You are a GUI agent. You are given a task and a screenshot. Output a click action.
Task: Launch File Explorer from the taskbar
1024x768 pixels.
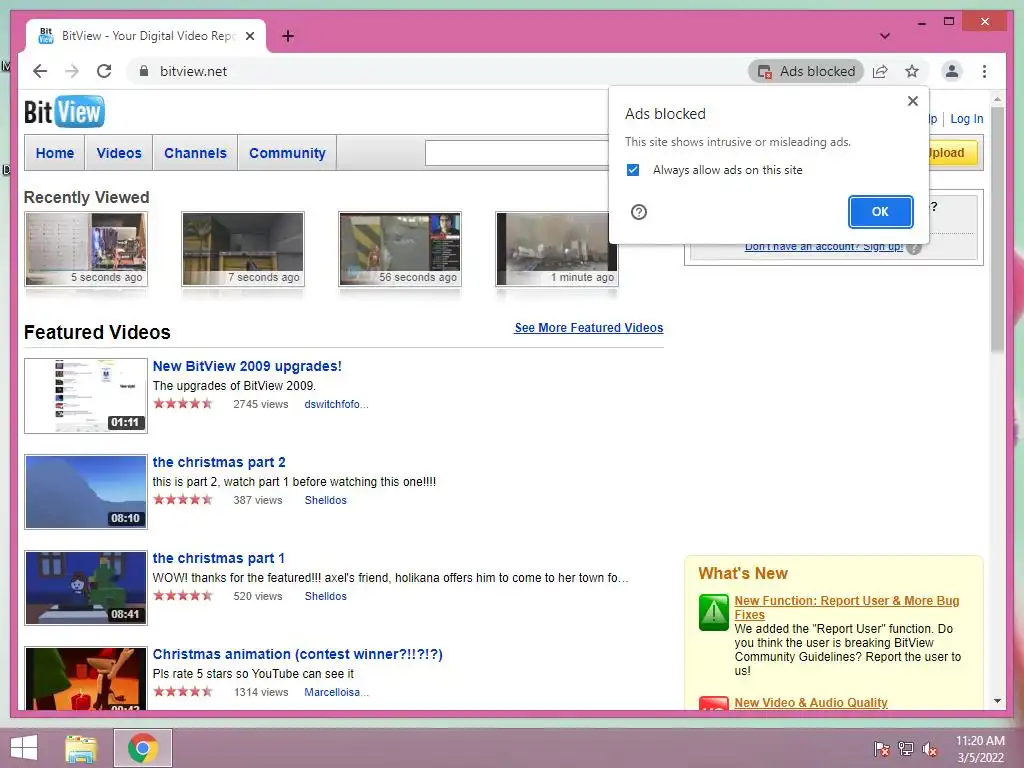(81, 748)
